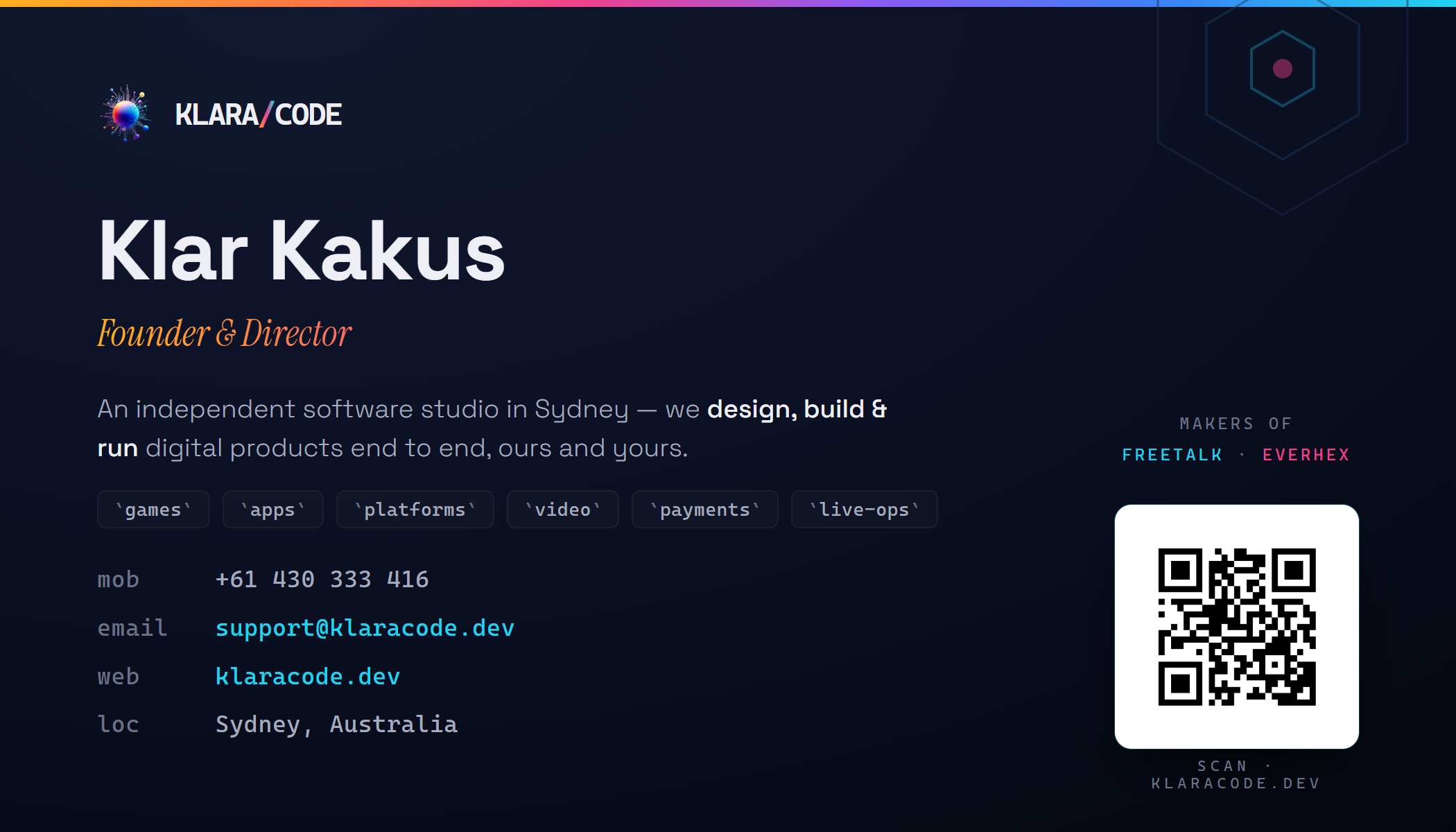Select the 'video' tag chip

(562, 510)
